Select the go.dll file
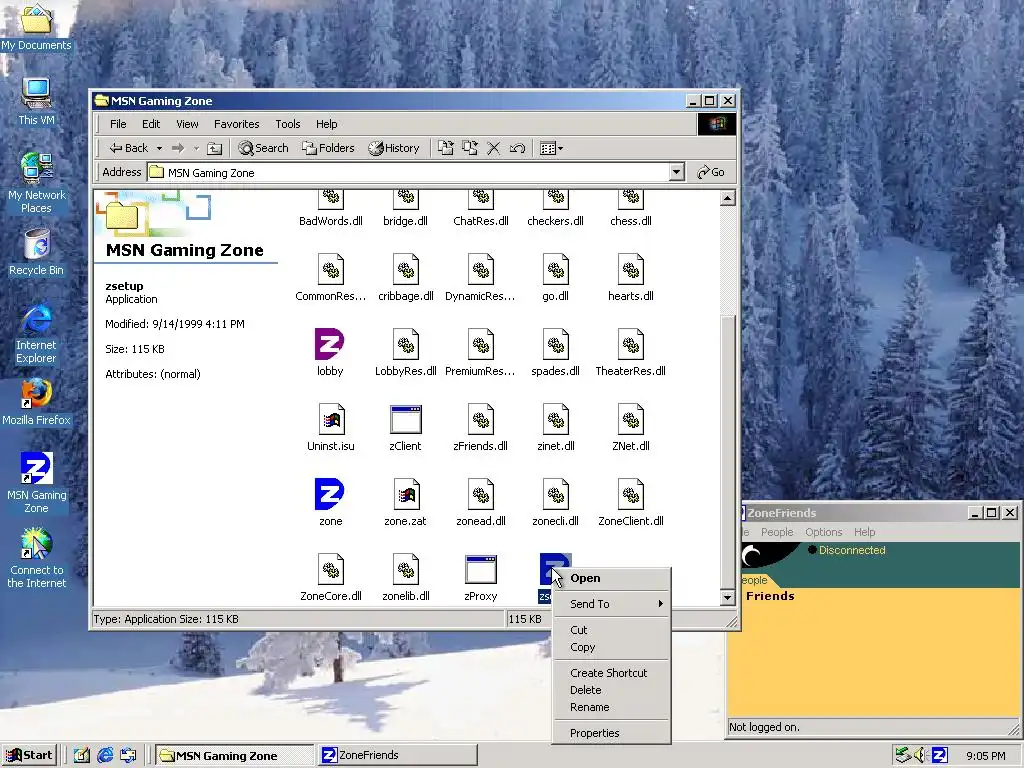Screen dimensions: 1024x768 [556, 277]
